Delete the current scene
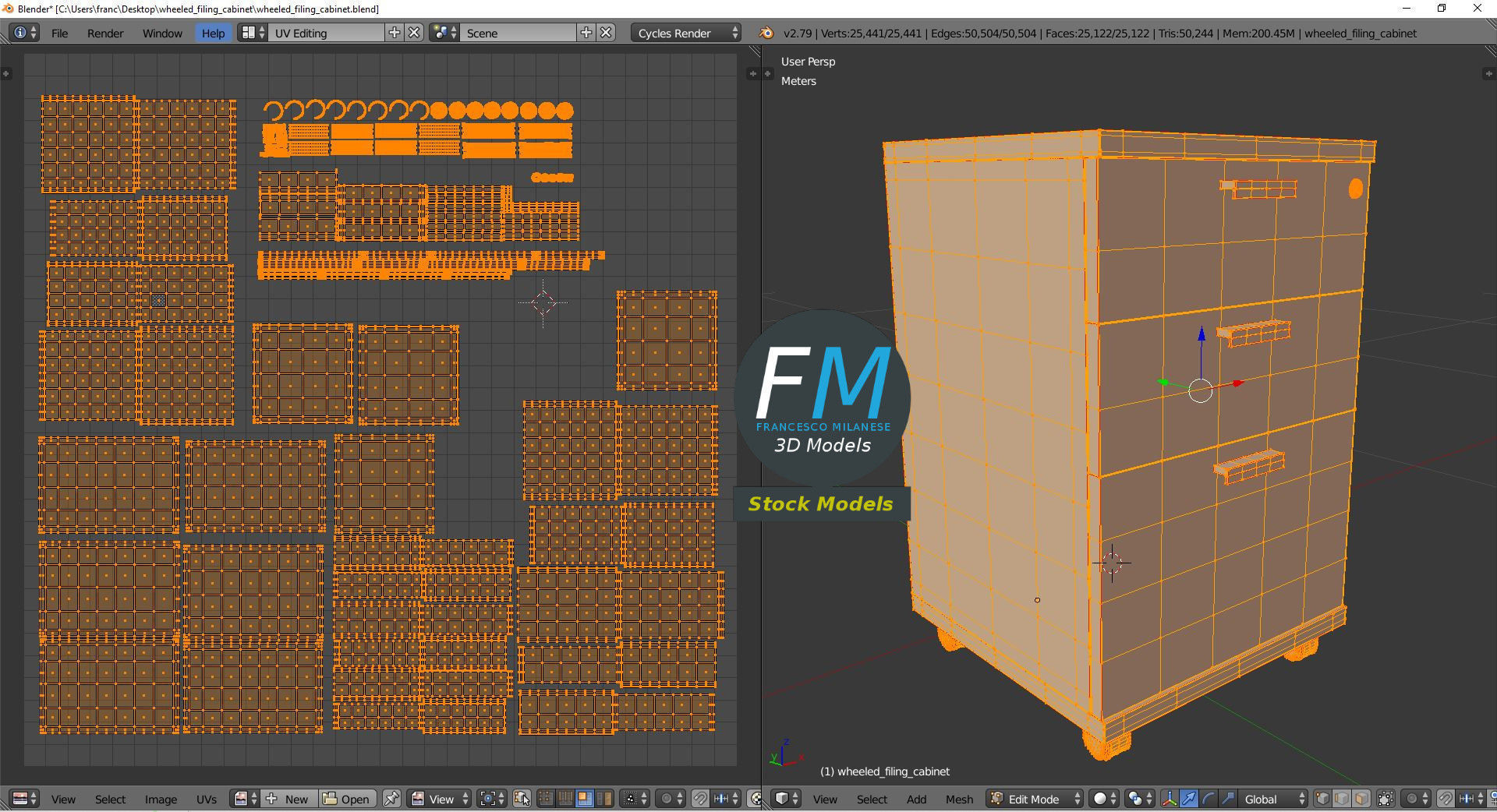Image resolution: width=1497 pixels, height=812 pixels. pos(607,33)
